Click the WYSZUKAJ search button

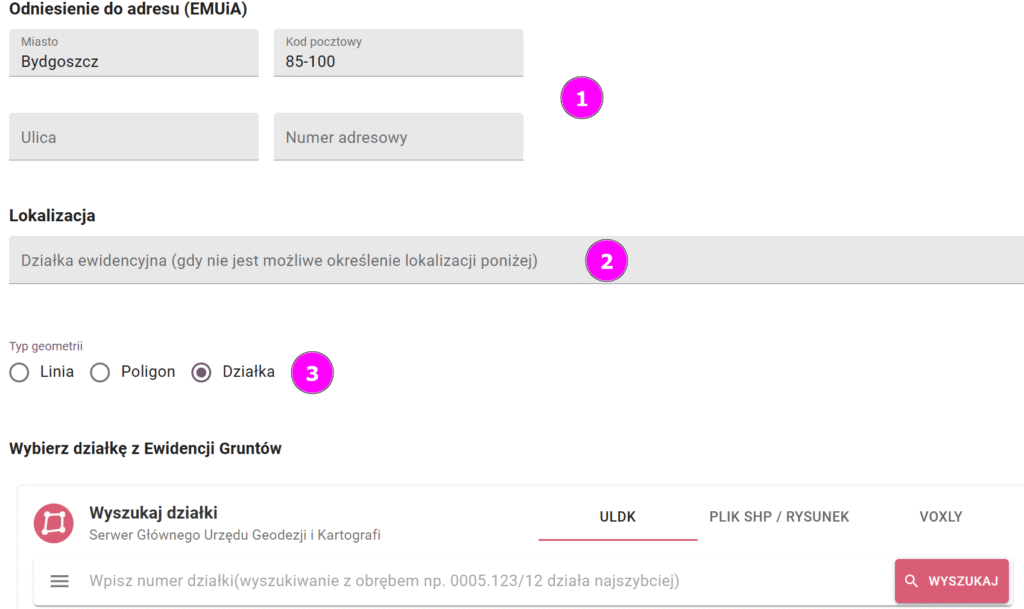pyautogui.click(x=952, y=581)
